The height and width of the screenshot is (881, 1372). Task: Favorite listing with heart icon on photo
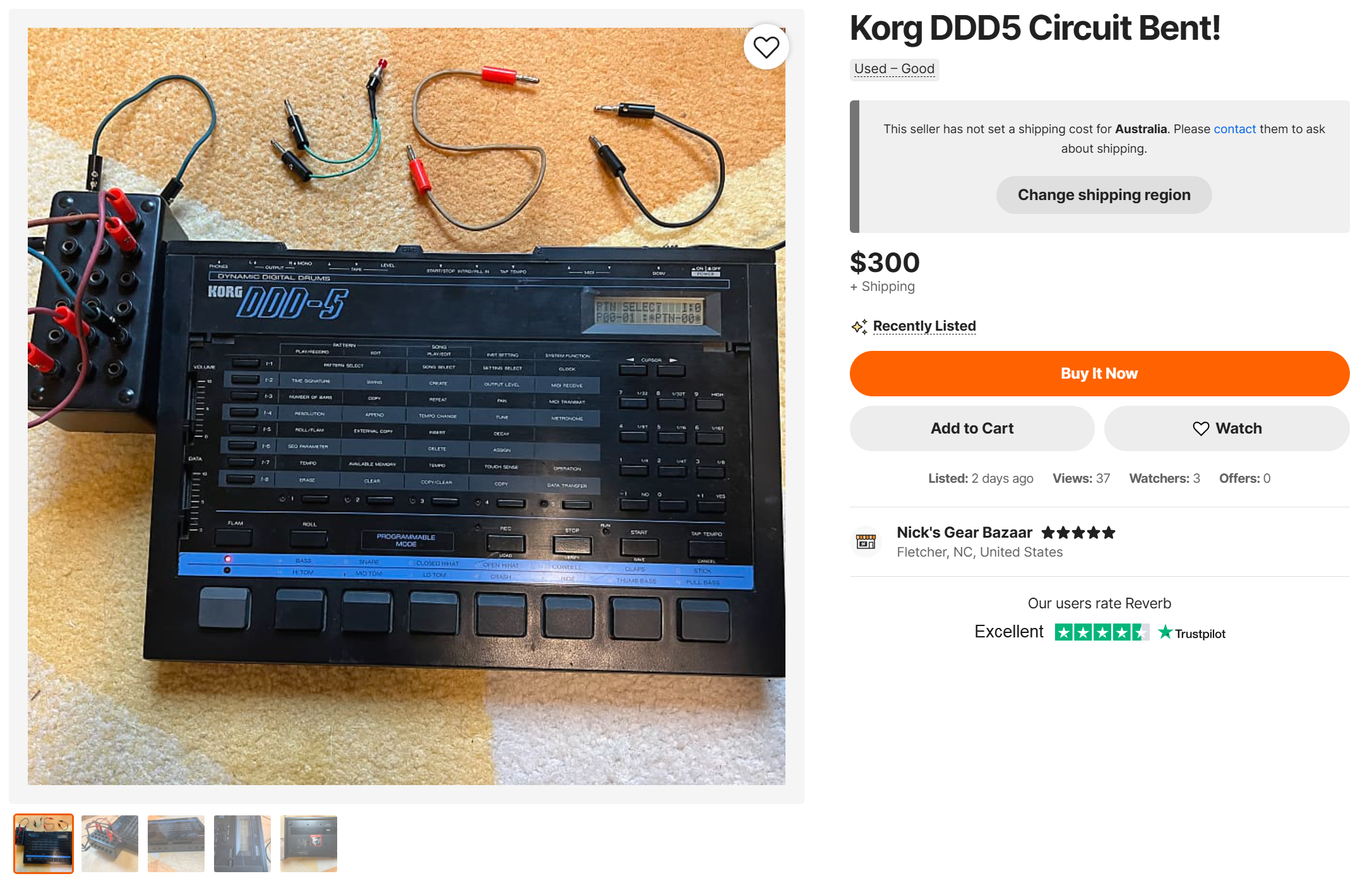point(766,47)
